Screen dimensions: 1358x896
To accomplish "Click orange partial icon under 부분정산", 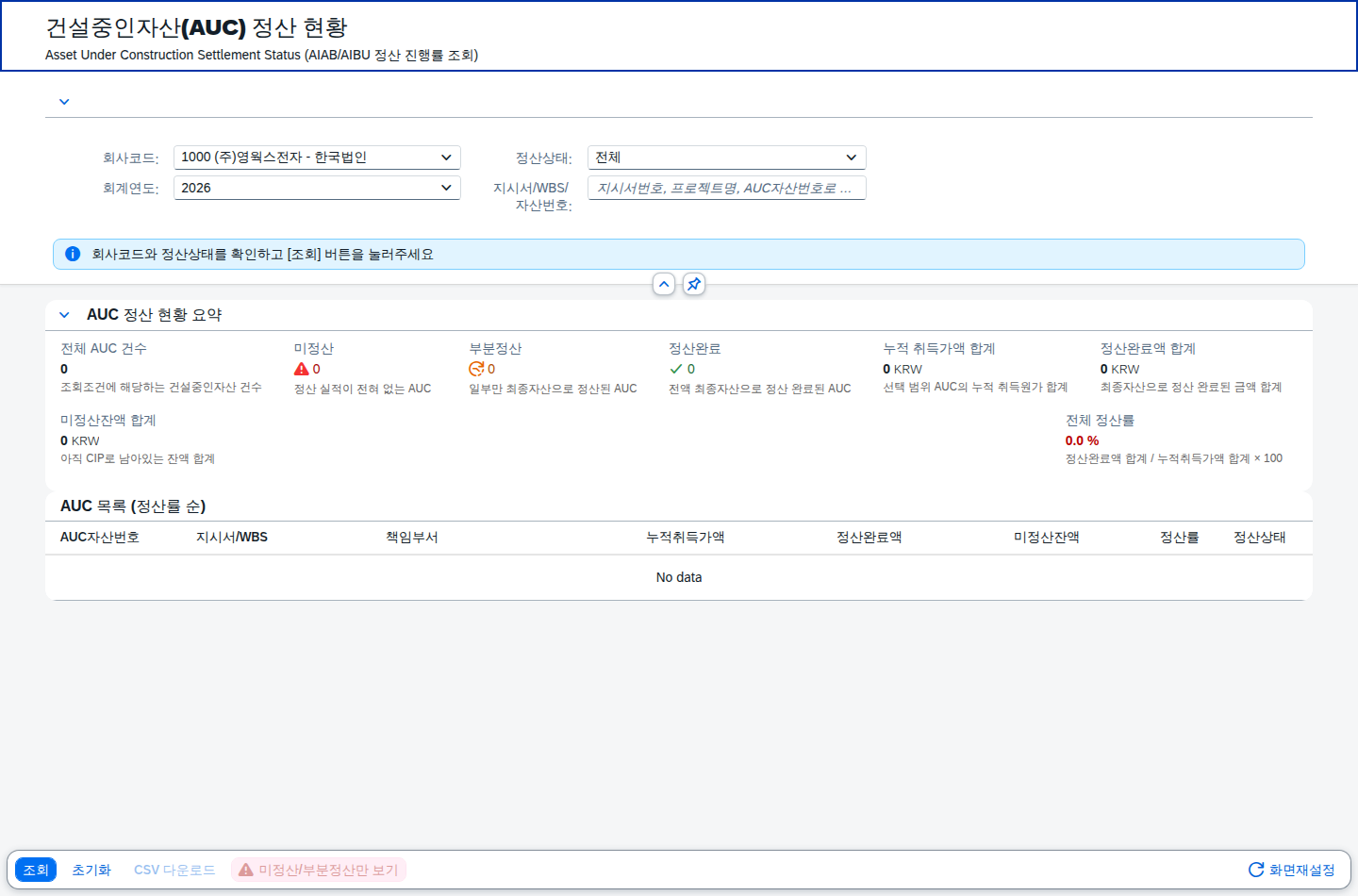I will click(x=476, y=369).
